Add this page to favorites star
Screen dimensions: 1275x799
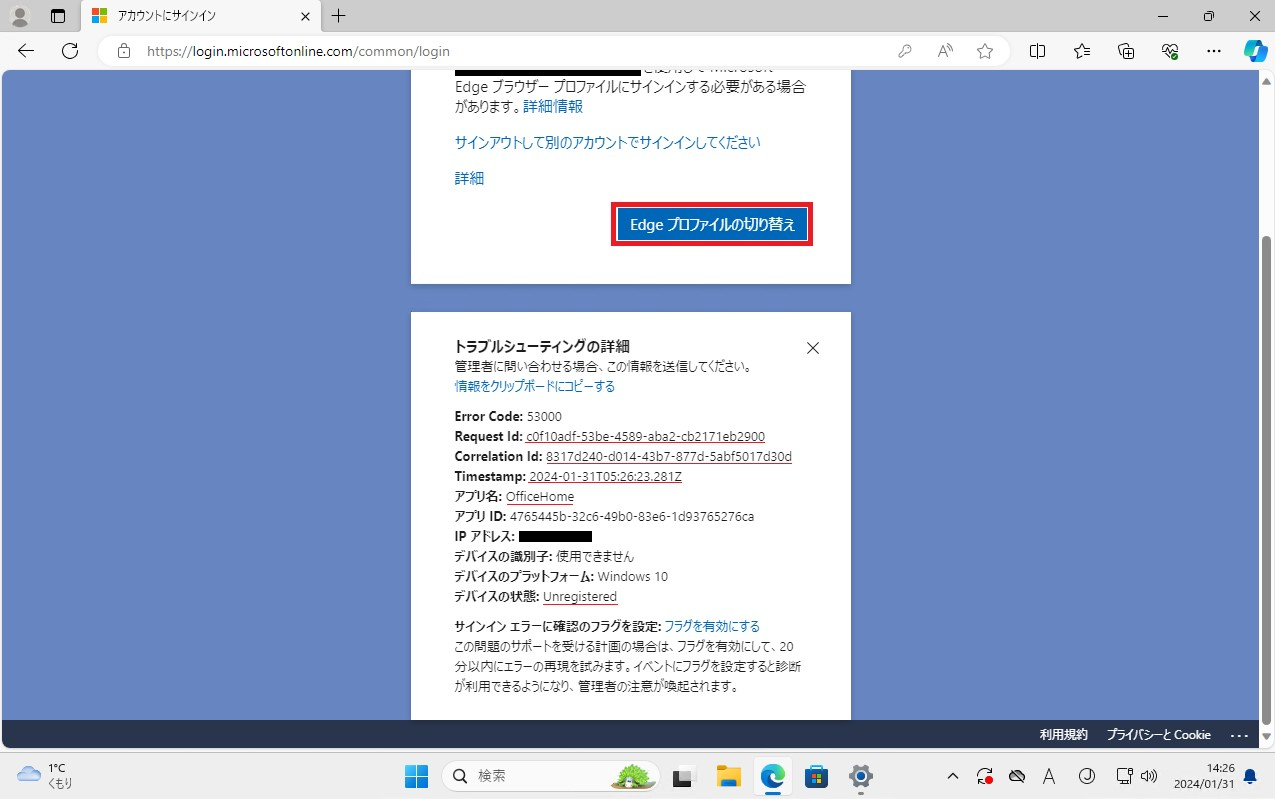985,51
